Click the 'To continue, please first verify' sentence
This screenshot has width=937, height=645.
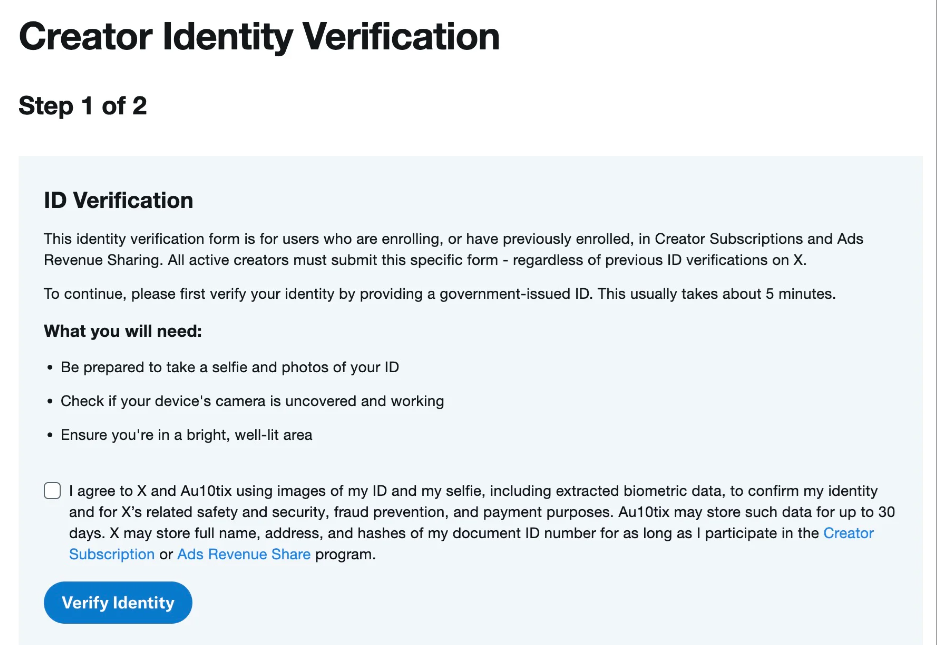click(440, 294)
